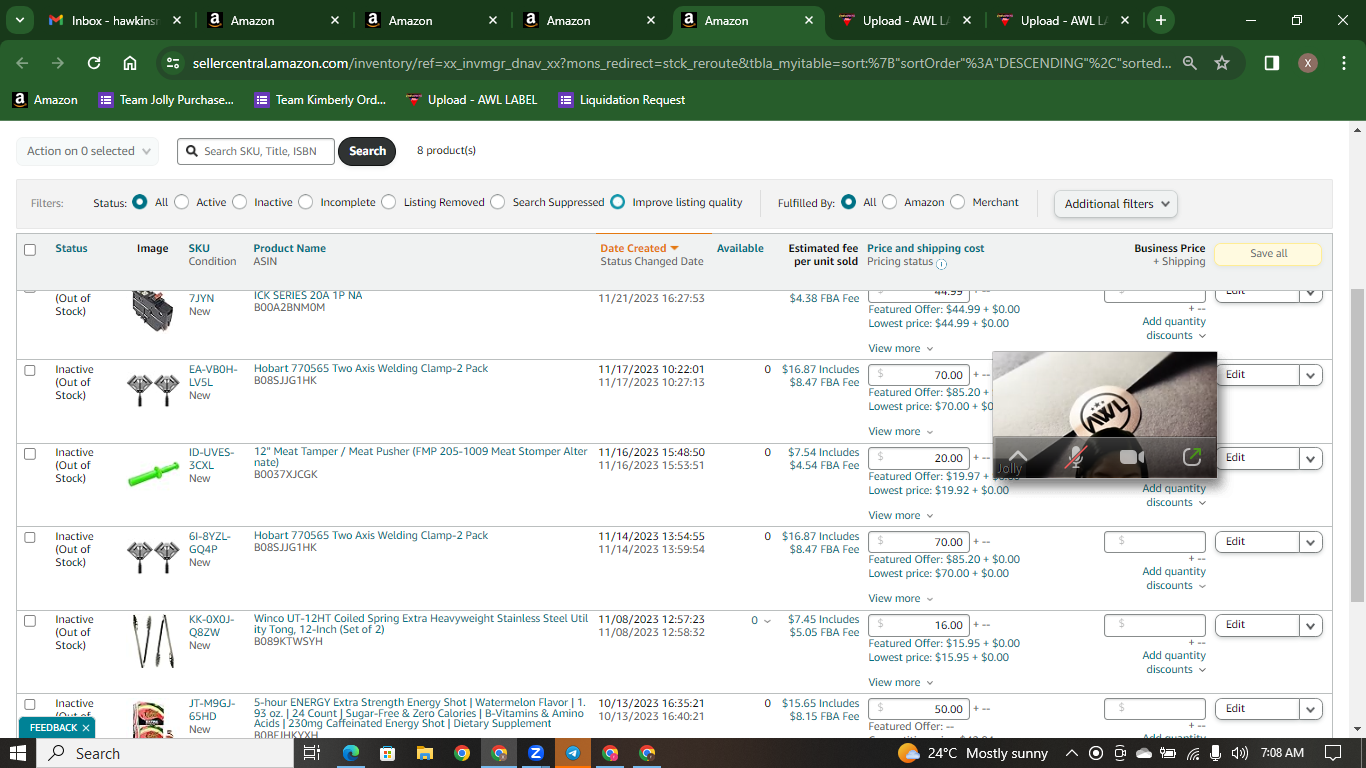Viewport: 1366px width, 768px height.
Task: Reload the Seller Central page
Action: point(94,63)
